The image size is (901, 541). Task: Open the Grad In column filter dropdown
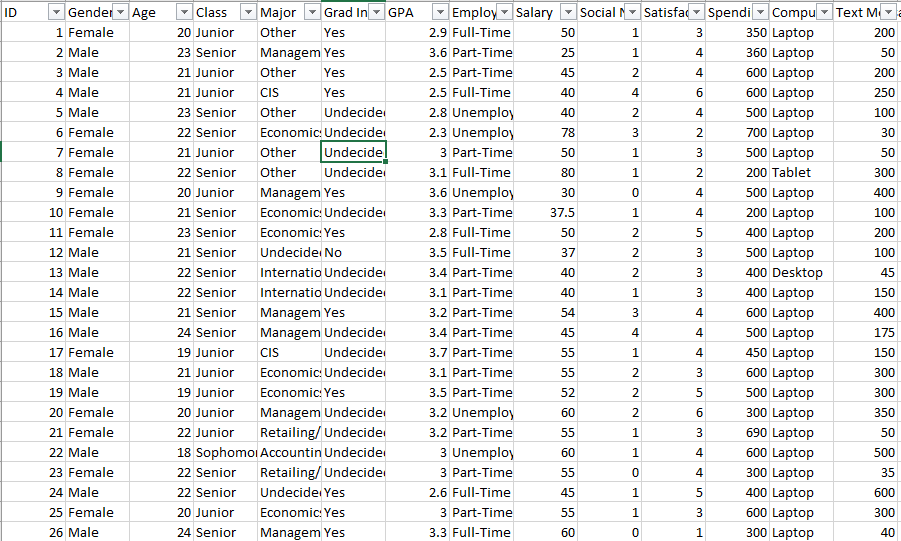[376, 12]
